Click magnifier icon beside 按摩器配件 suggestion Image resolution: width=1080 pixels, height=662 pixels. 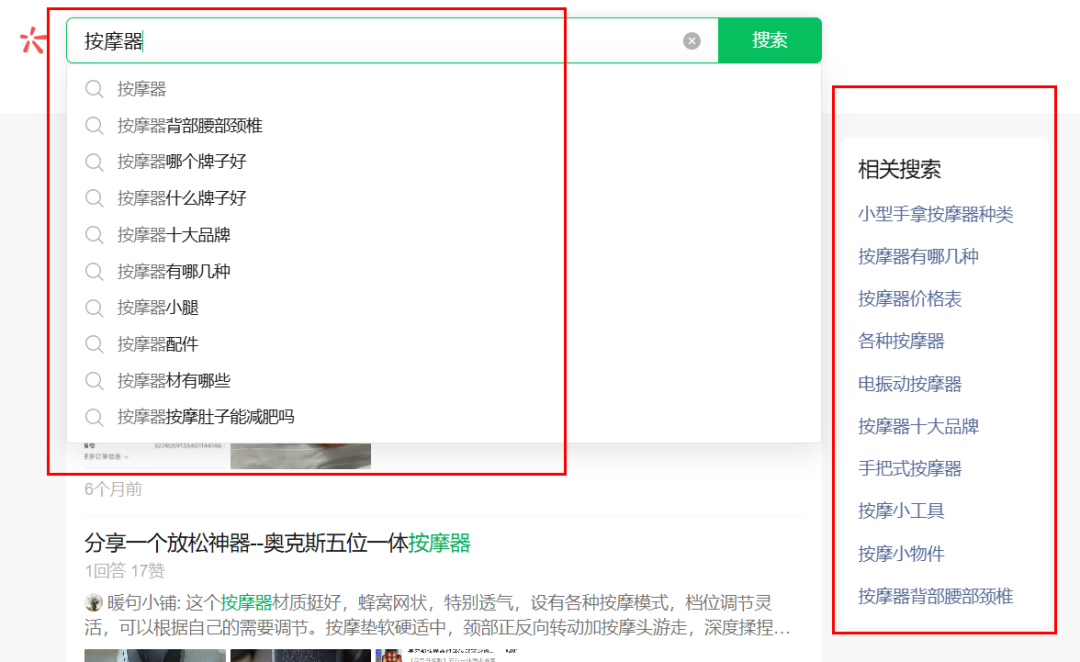94,344
